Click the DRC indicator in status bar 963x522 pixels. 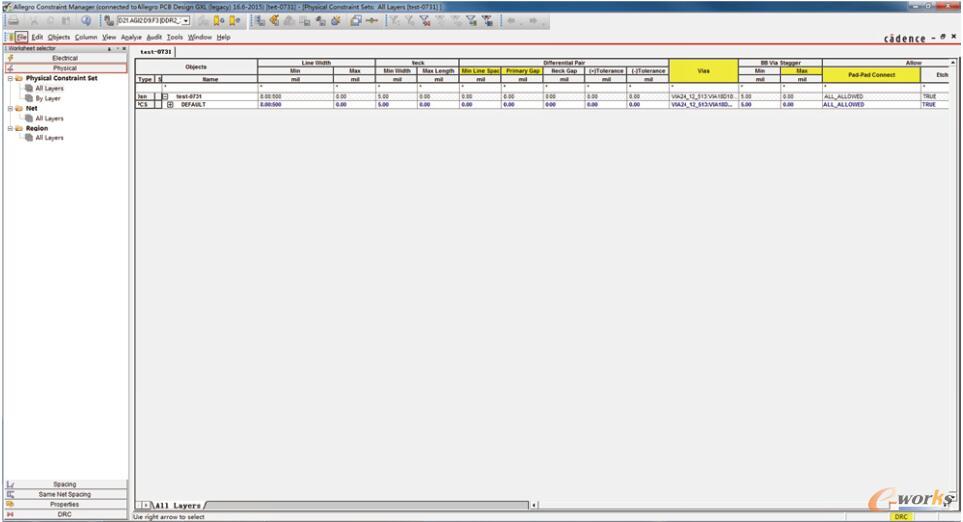pyautogui.click(x=901, y=516)
